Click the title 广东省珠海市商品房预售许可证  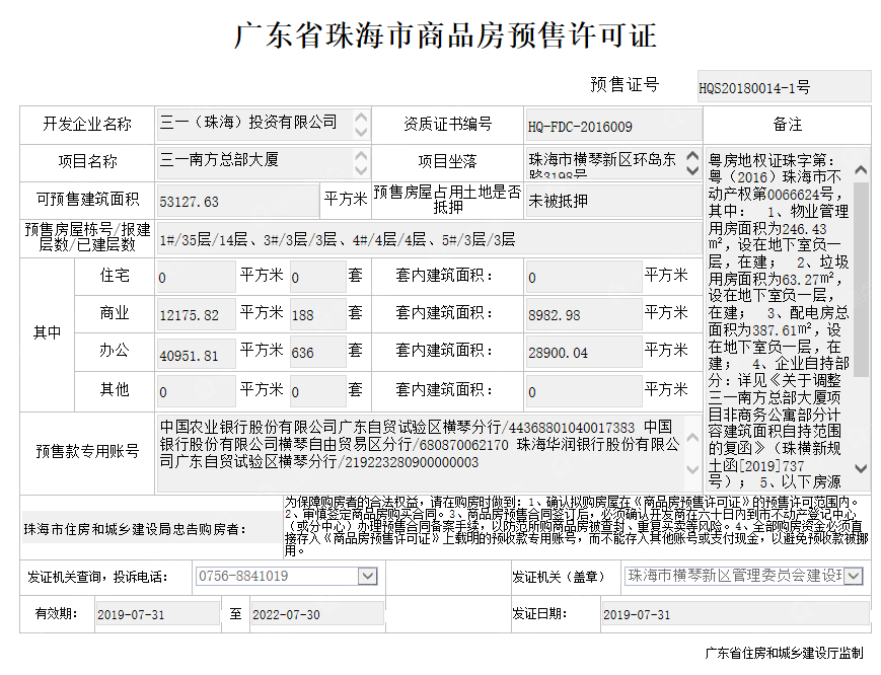445,35
